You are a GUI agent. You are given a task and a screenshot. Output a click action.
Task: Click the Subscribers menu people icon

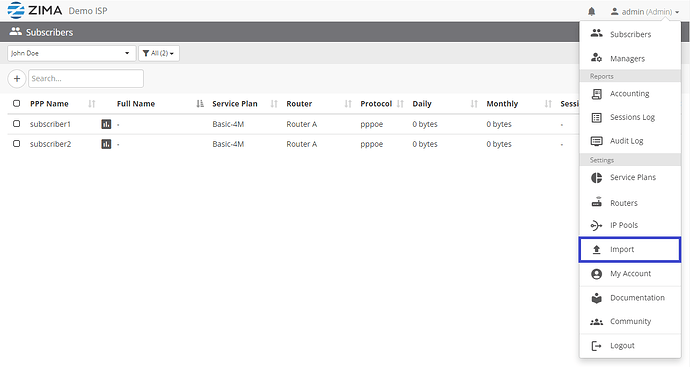(596, 34)
